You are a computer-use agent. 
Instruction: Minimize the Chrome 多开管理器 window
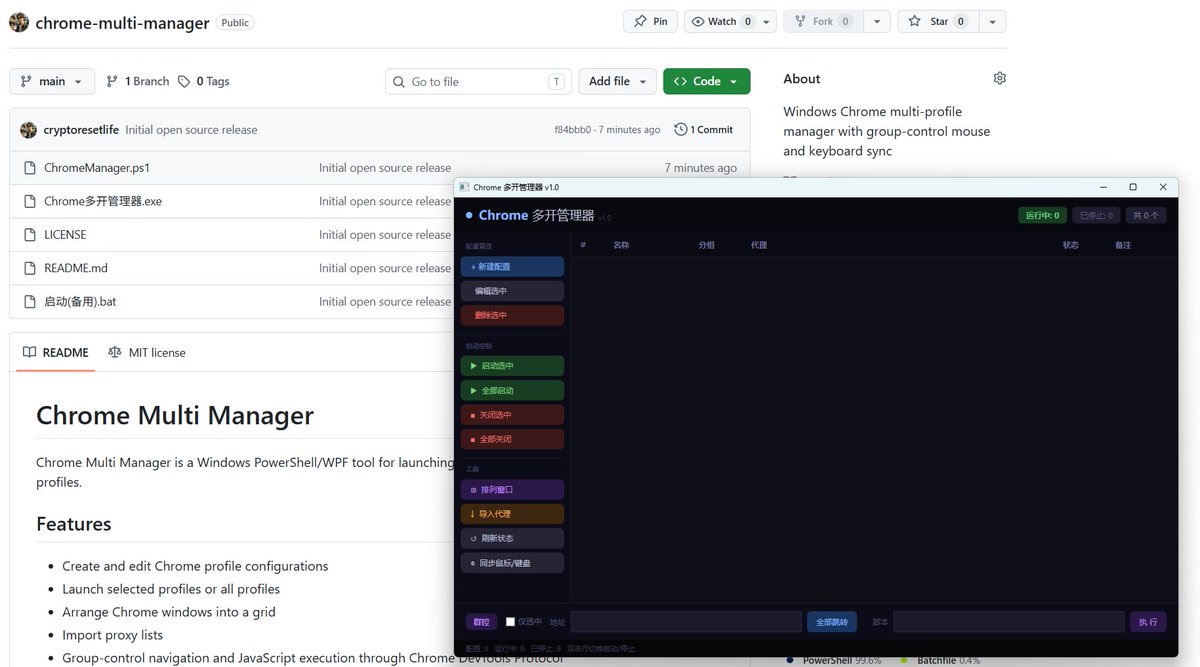(1104, 187)
